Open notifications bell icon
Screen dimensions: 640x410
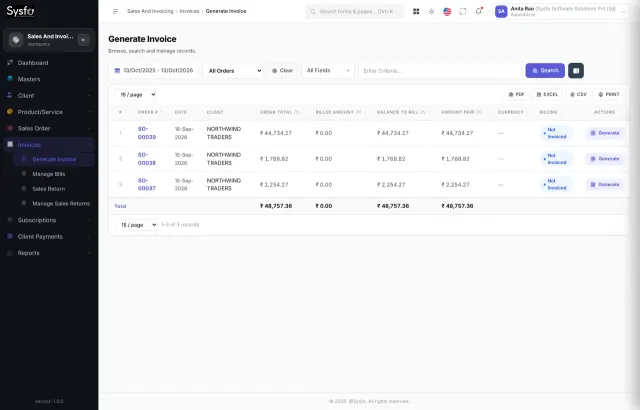(478, 11)
